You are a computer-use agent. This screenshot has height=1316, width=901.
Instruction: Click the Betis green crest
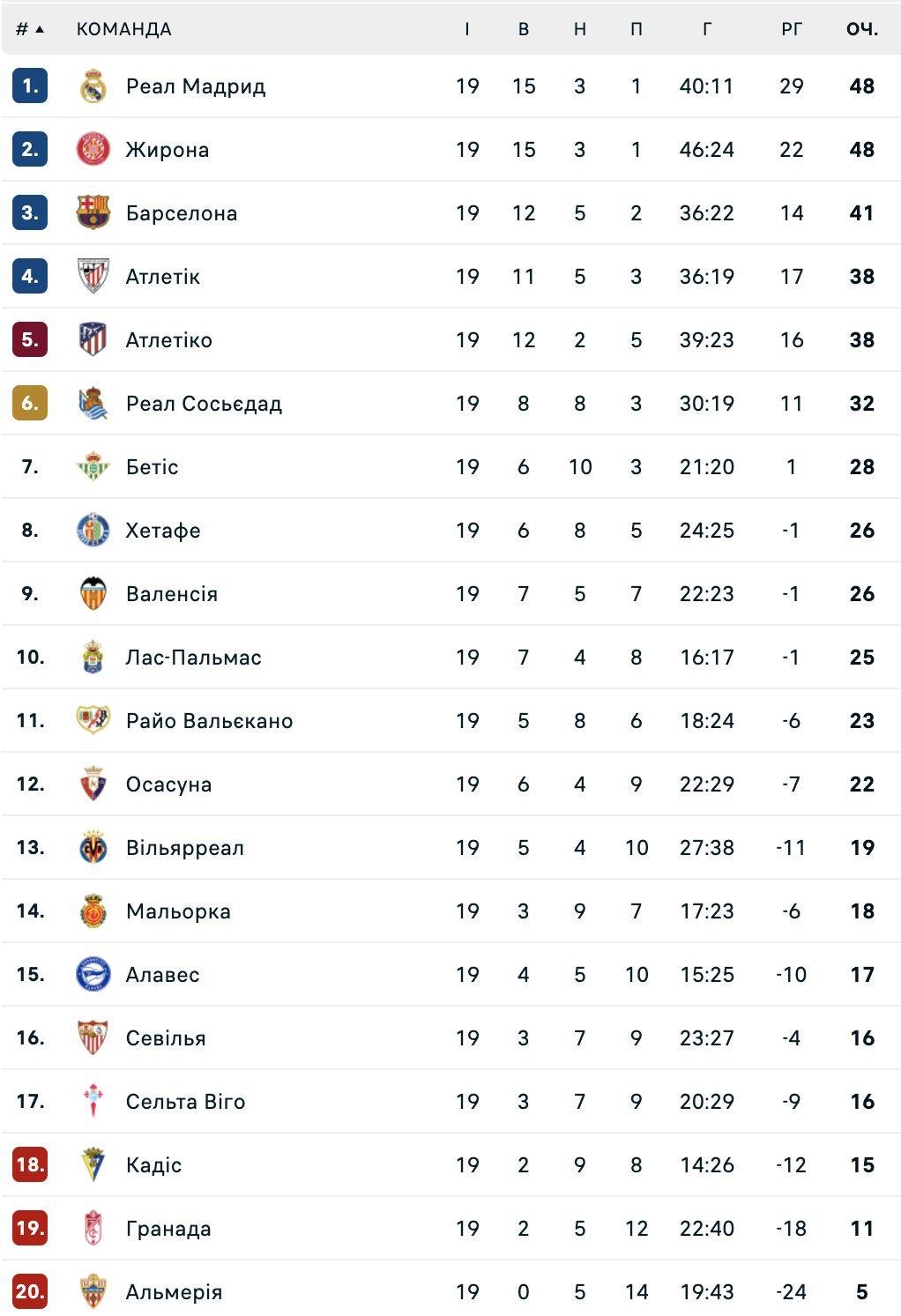pyautogui.click(x=93, y=467)
